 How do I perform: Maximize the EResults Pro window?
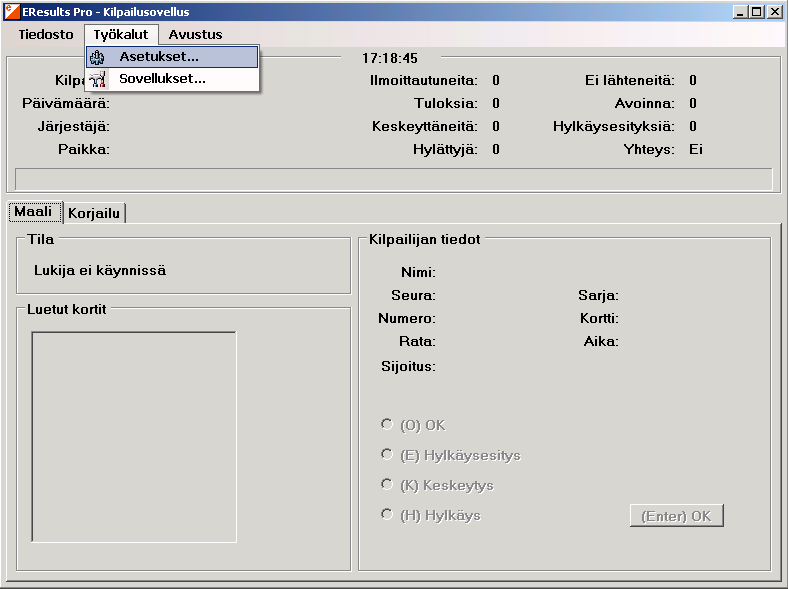[x=756, y=12]
